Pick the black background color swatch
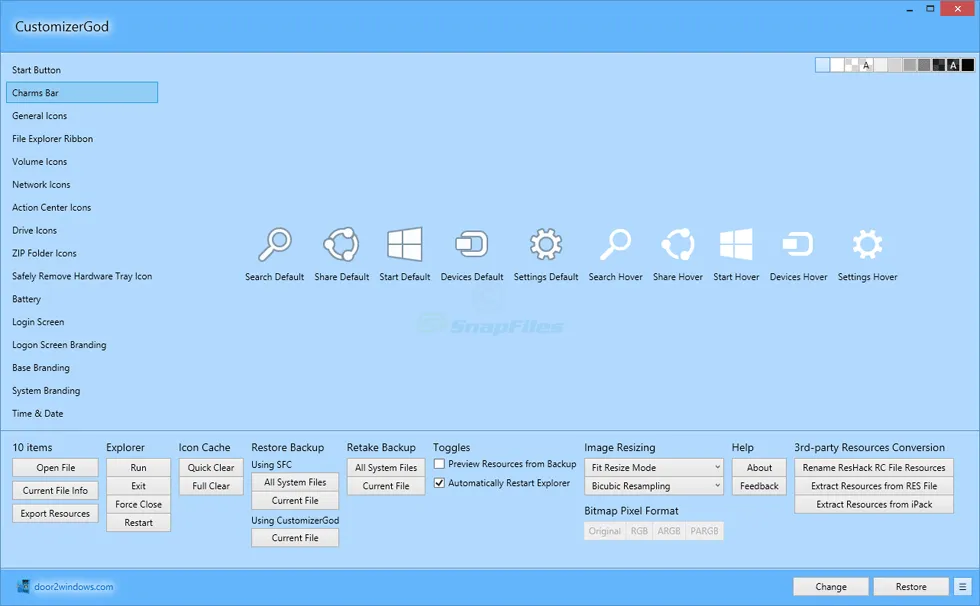Screen dimensions: 980x606 (967, 65)
